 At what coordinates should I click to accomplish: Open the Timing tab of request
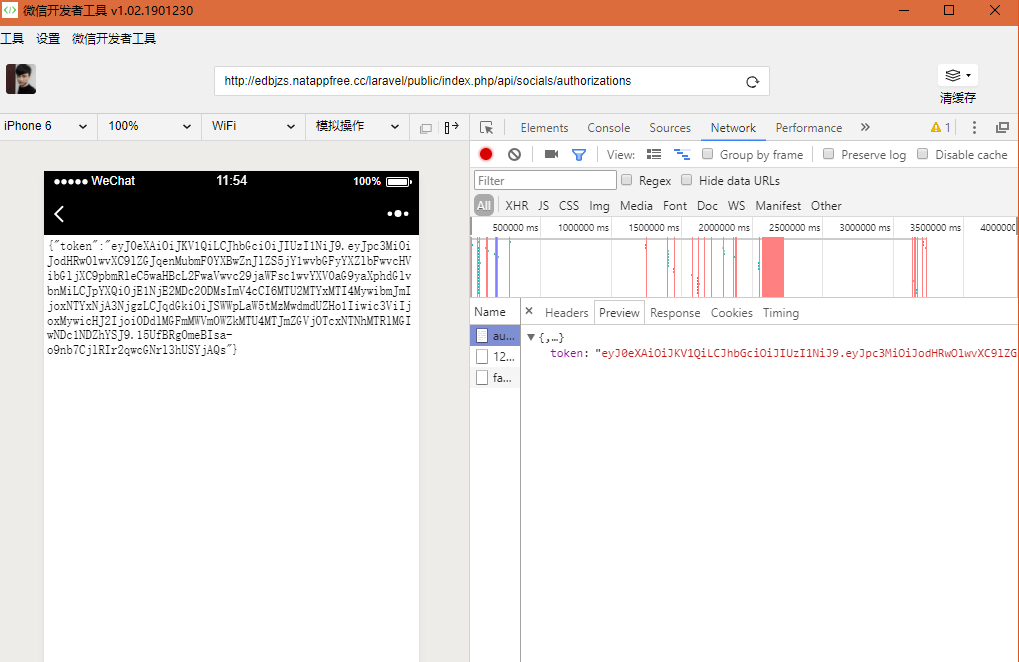pyautogui.click(x=780, y=312)
